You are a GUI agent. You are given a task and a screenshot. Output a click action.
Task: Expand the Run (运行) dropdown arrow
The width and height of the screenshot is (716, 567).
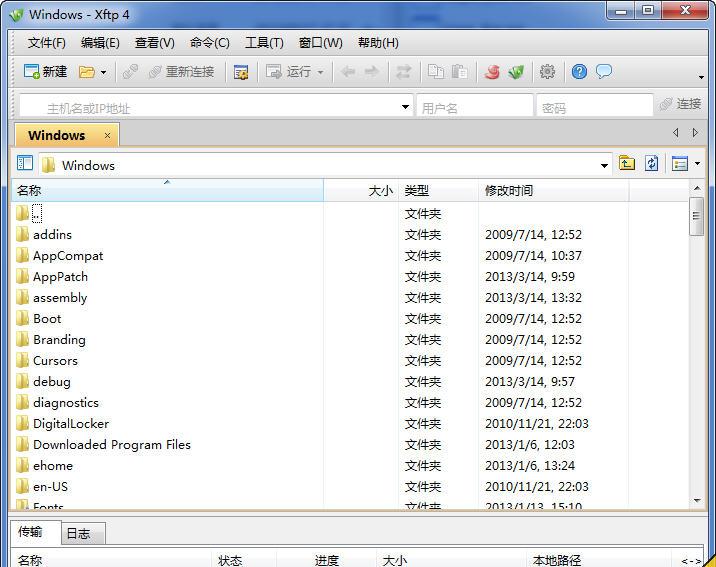tap(321, 72)
